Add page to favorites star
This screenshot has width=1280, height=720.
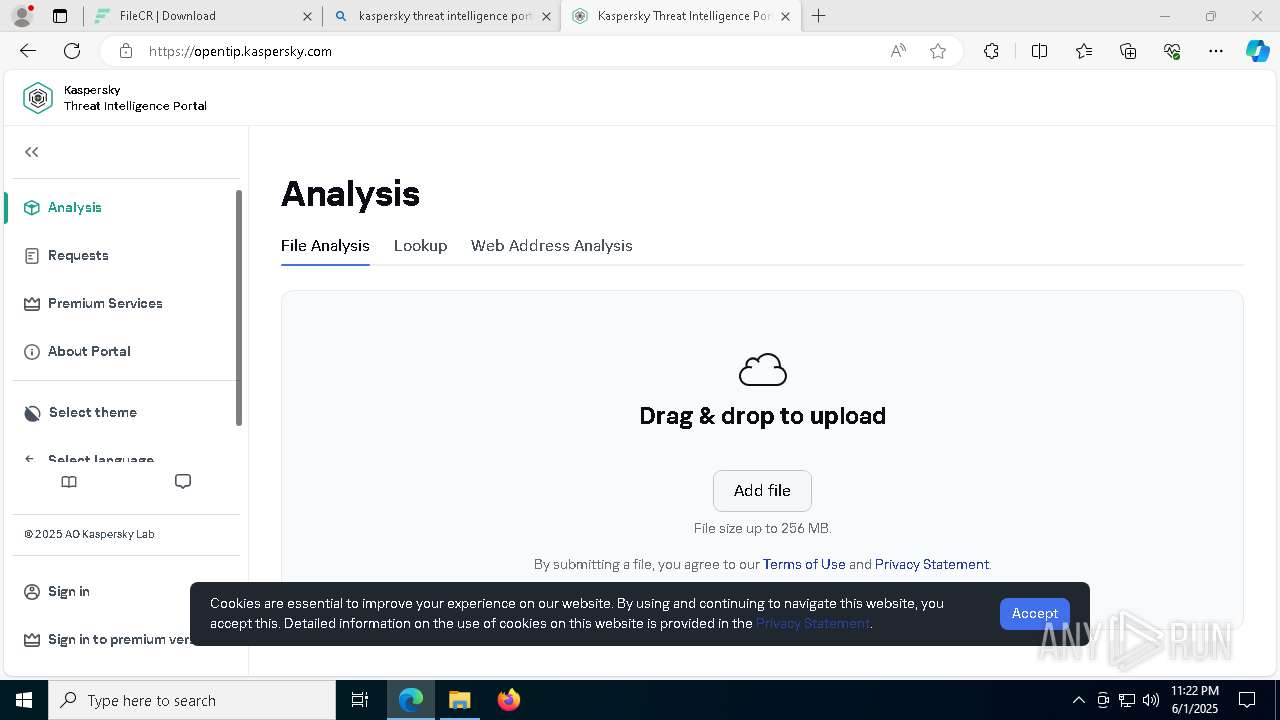coord(938,51)
